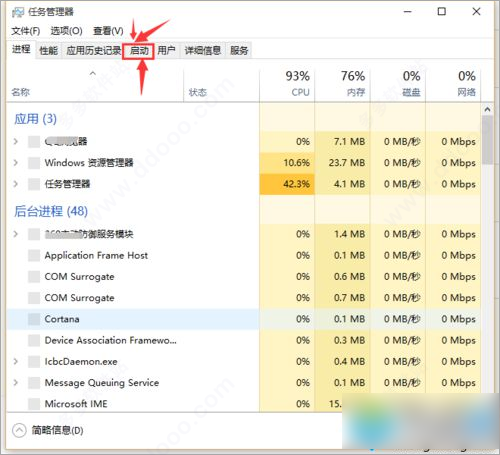Viewport: 500px width, 455px height.
Task: Switch to the 性能 tab
Action: click(48, 51)
